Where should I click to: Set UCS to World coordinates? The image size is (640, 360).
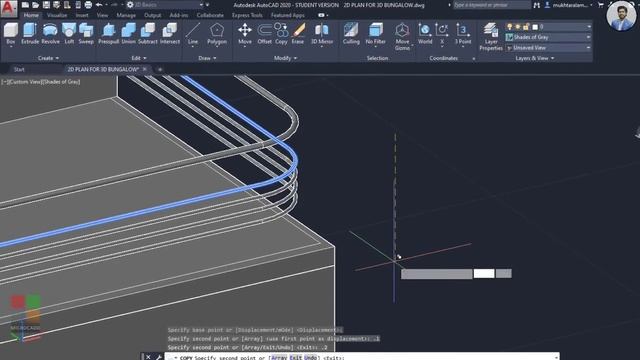[x=425, y=33]
